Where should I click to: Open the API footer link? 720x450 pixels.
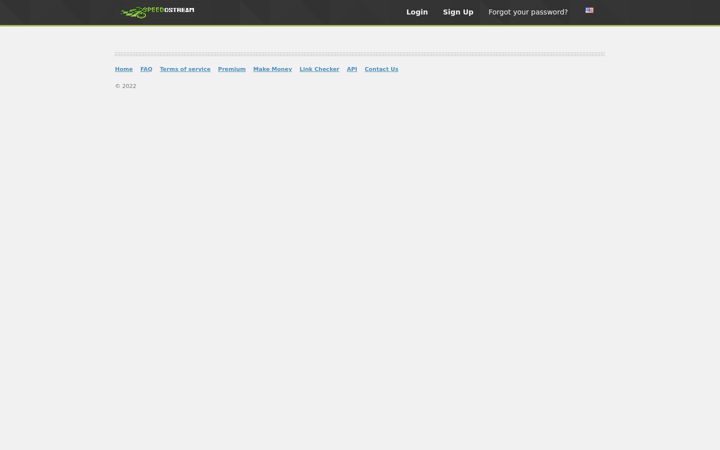click(x=352, y=69)
